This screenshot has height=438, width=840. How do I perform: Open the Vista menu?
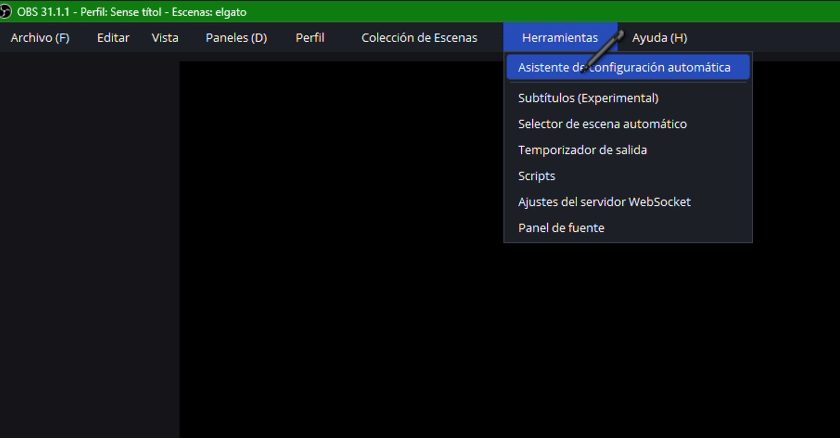pos(165,38)
